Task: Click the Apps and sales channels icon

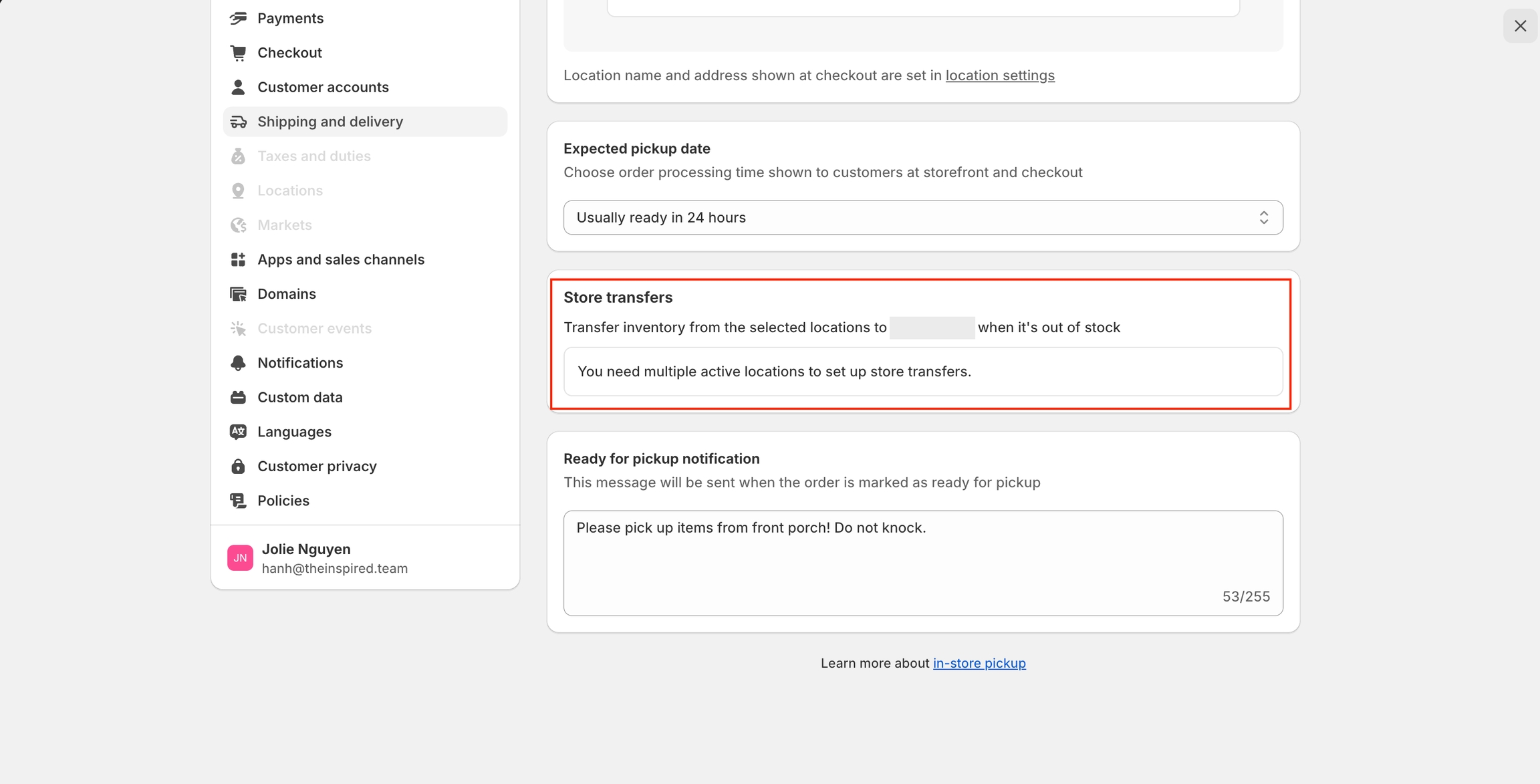Action: (x=238, y=259)
